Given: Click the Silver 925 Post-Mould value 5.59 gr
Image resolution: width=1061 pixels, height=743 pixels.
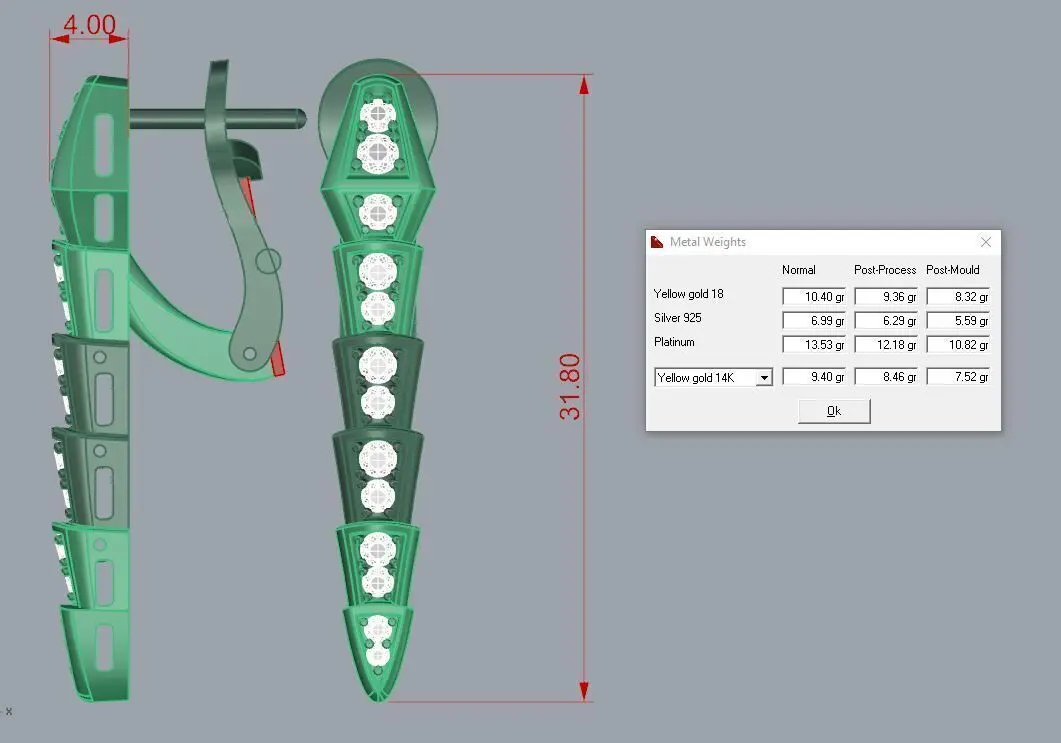Looking at the screenshot, I should coord(958,320).
